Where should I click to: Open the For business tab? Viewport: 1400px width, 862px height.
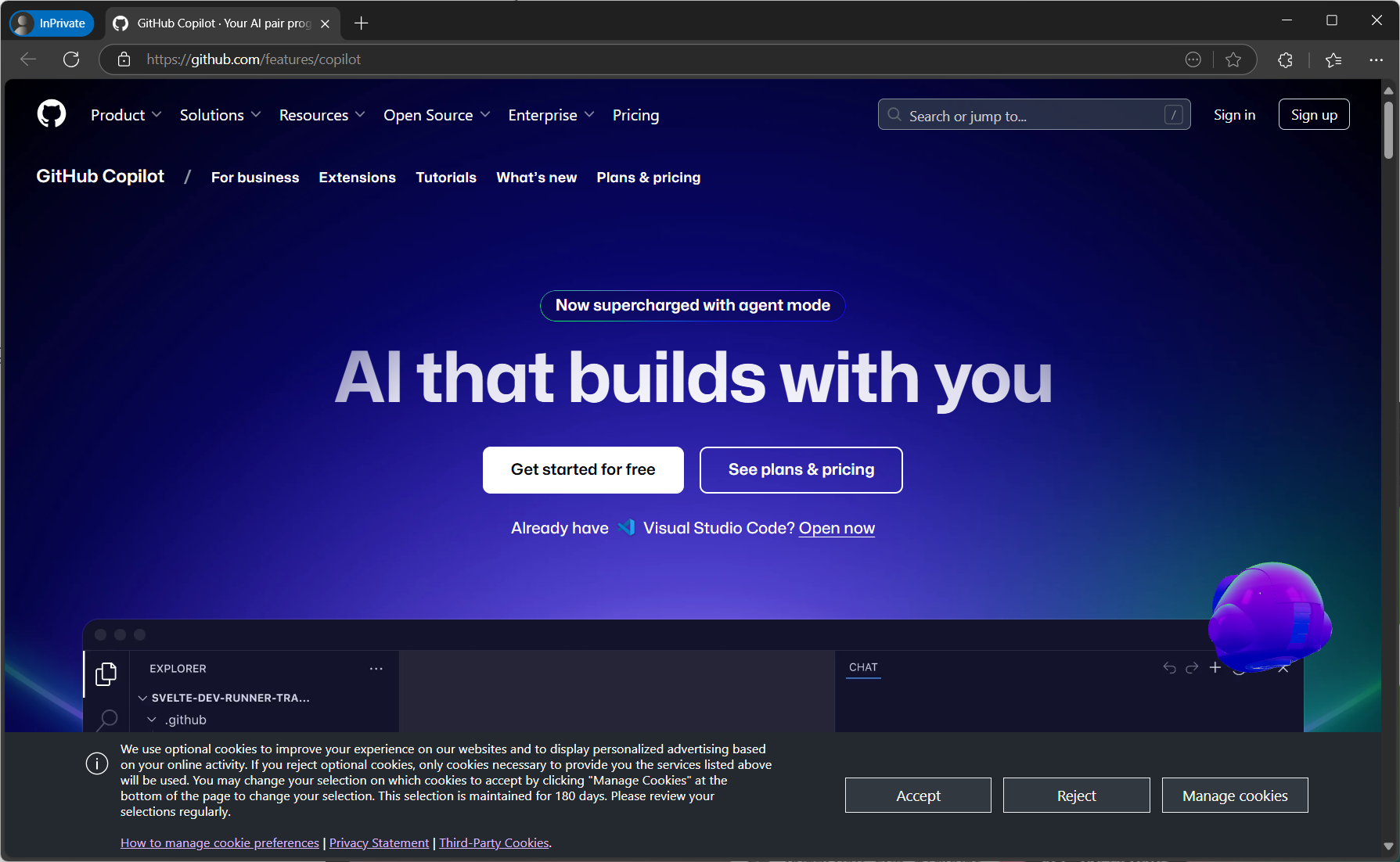(x=255, y=178)
